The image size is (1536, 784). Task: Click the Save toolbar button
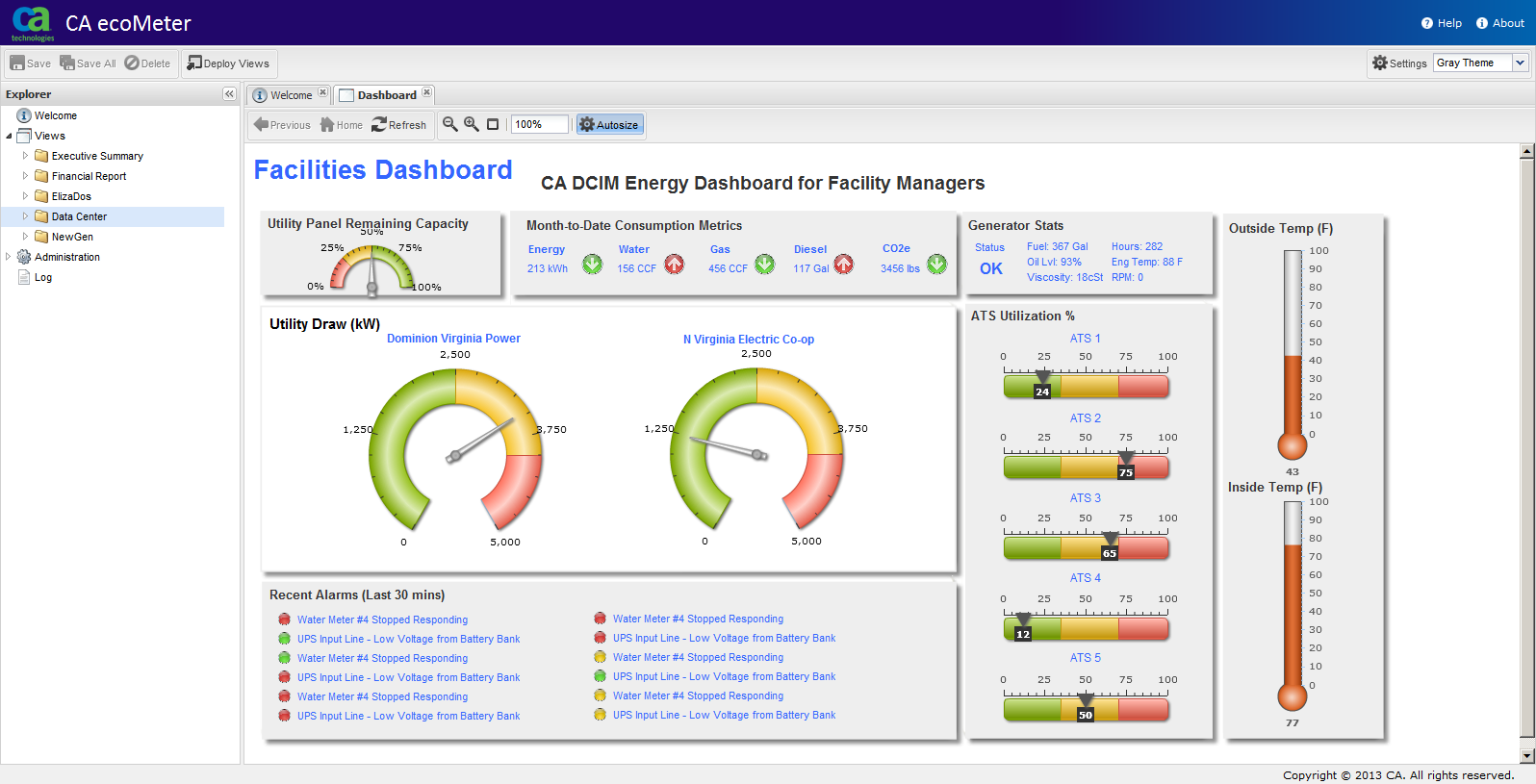[x=30, y=63]
